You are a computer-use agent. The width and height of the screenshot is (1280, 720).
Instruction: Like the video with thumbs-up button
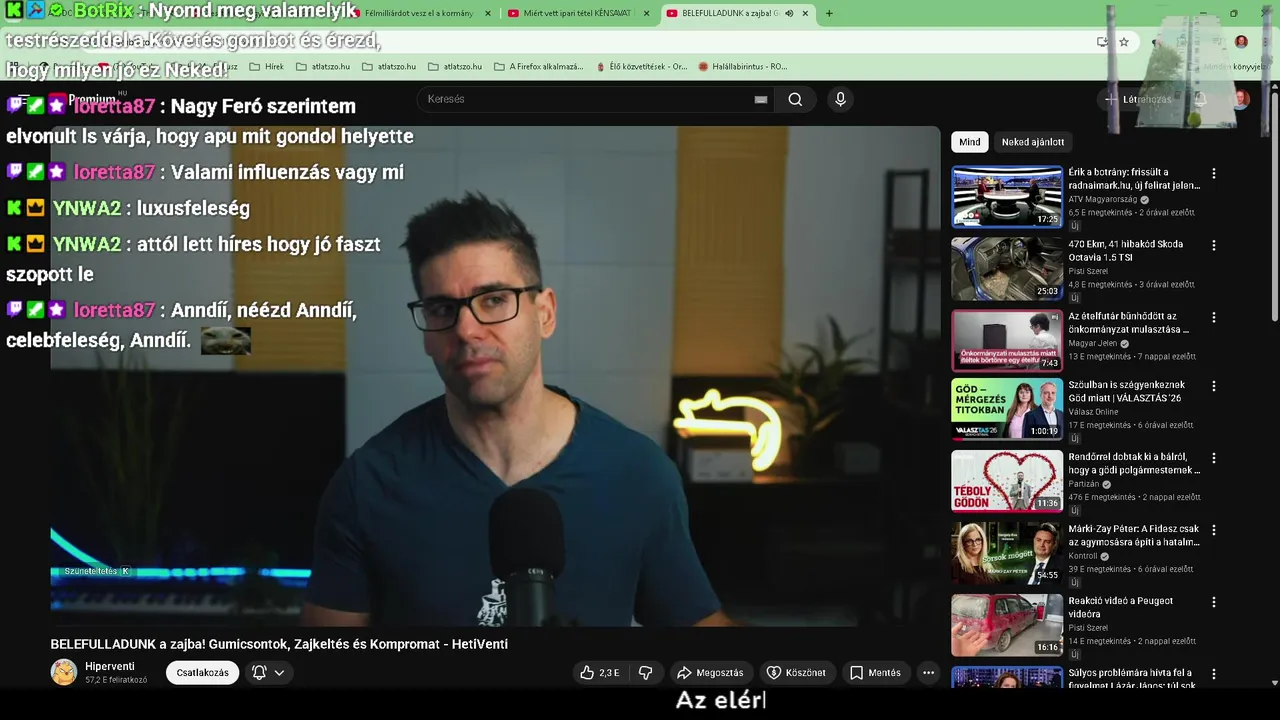pos(599,673)
